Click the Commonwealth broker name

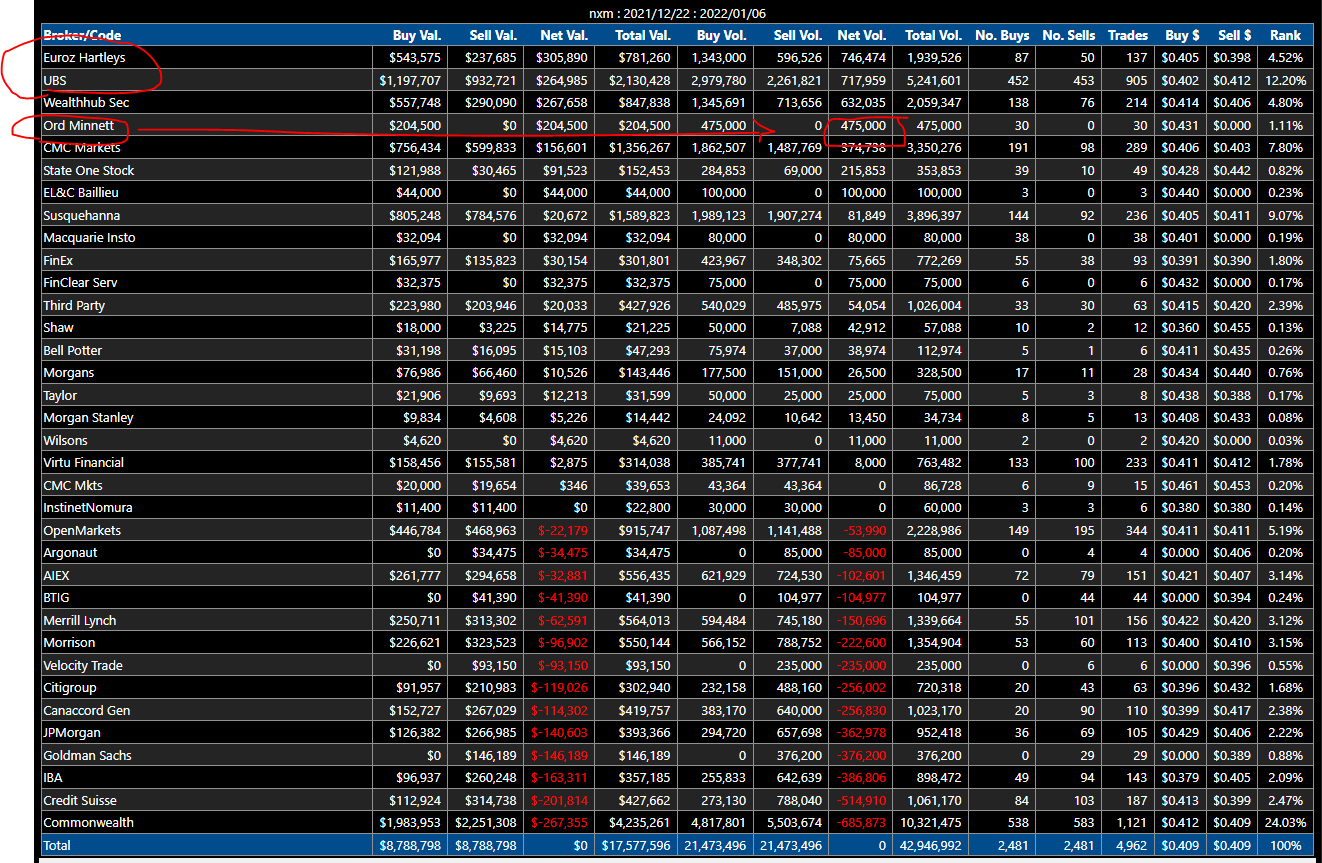pyautogui.click(x=88, y=822)
